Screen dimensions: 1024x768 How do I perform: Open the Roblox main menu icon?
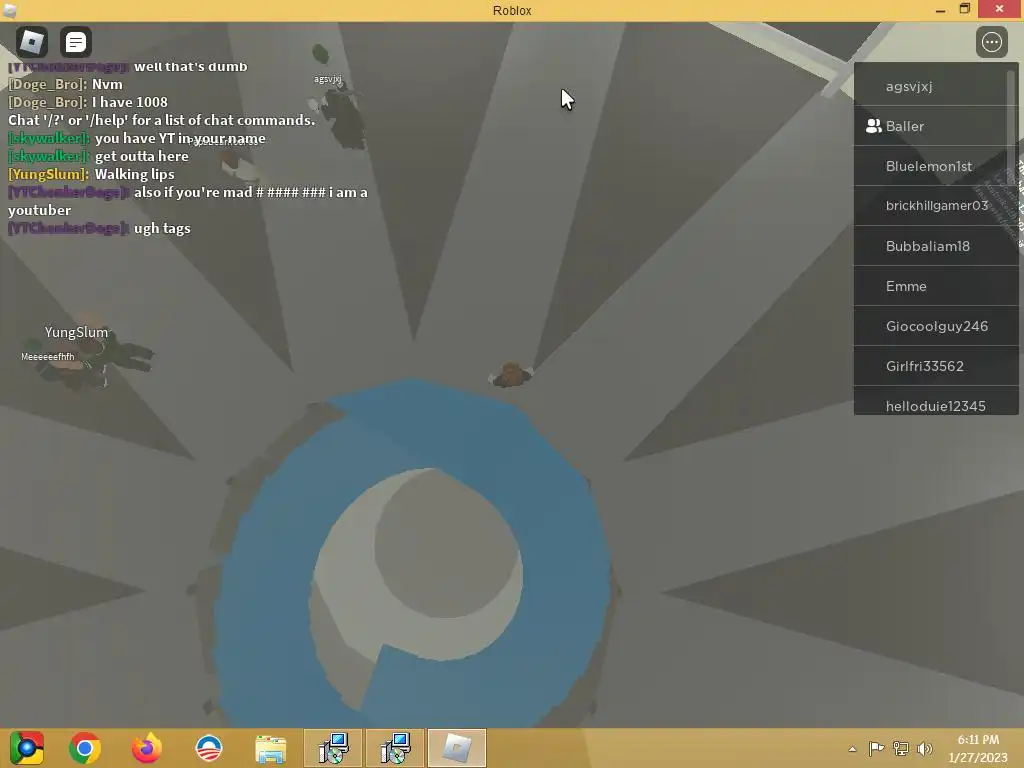pyautogui.click(x=32, y=42)
